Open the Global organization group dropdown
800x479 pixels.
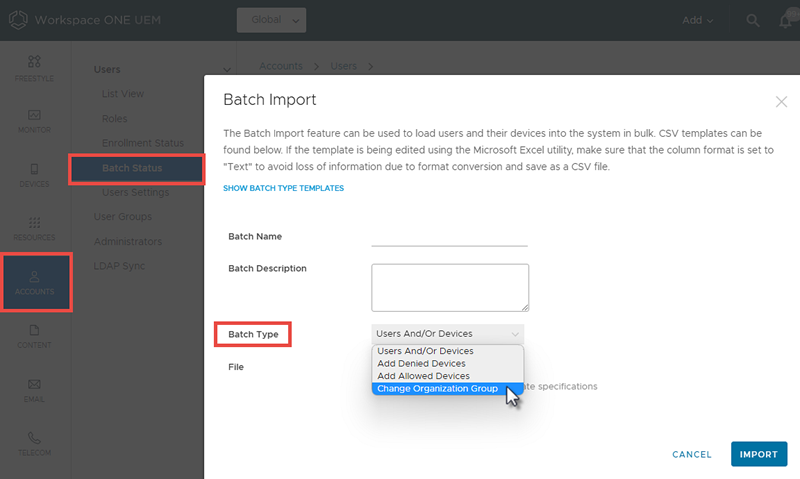pyautogui.click(x=271, y=20)
